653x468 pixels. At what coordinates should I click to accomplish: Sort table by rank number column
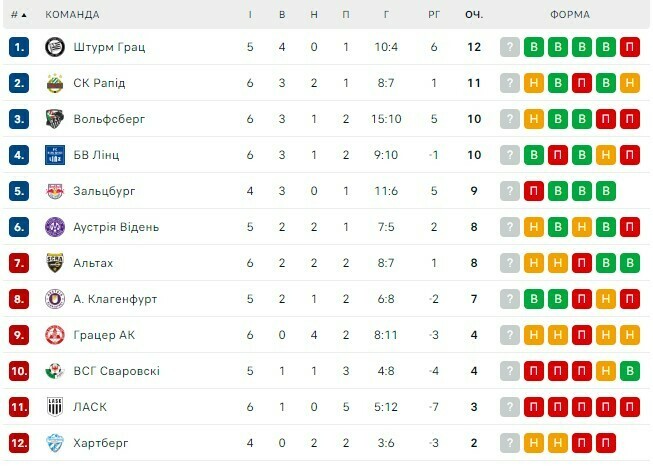(18, 15)
